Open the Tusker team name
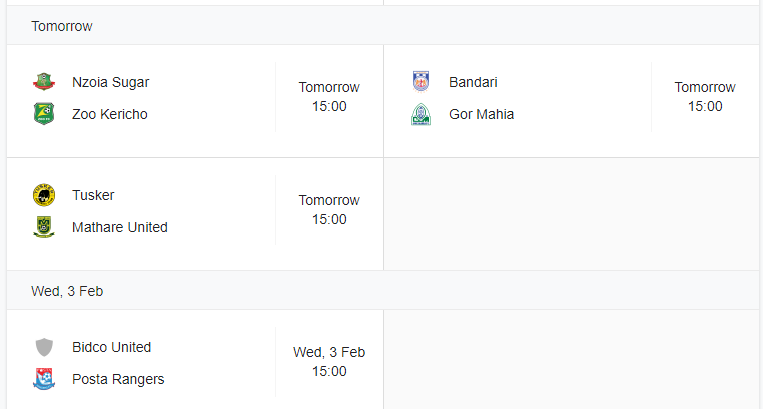The height and width of the screenshot is (409, 763). click(x=93, y=195)
